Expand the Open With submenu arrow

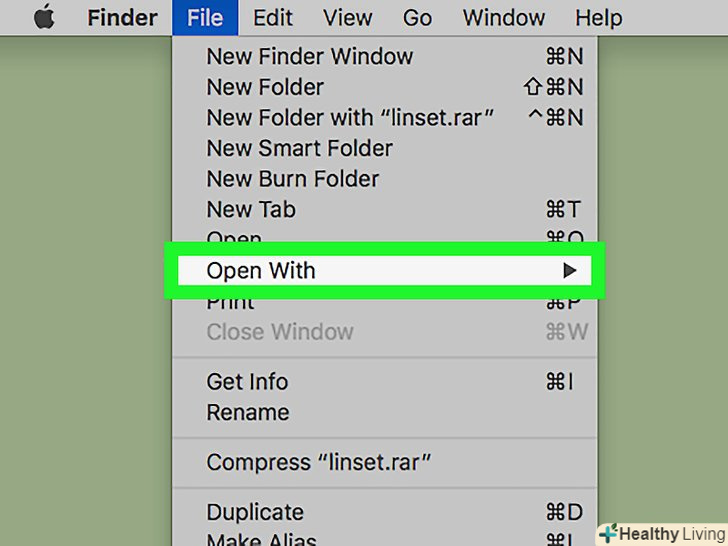tap(569, 270)
